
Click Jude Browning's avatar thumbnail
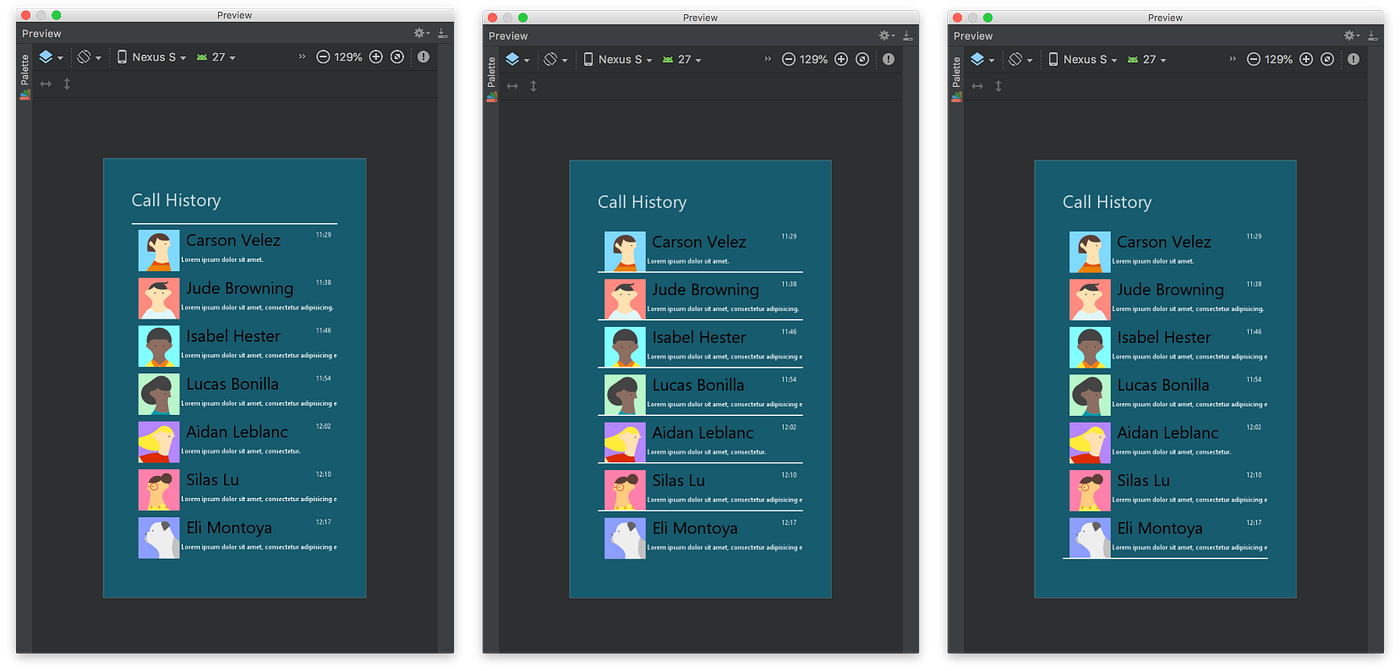[159, 298]
